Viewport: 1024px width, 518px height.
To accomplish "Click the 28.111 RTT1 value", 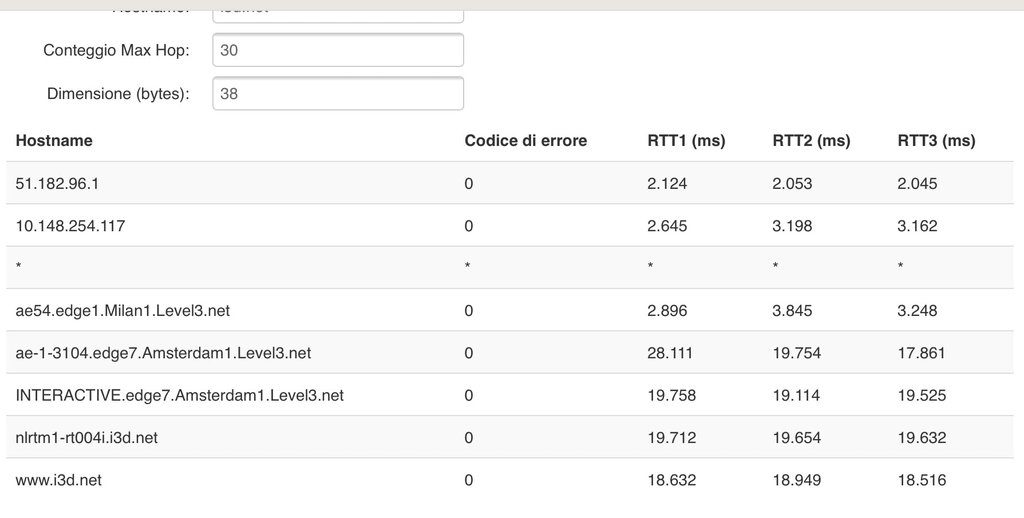I will point(669,353).
